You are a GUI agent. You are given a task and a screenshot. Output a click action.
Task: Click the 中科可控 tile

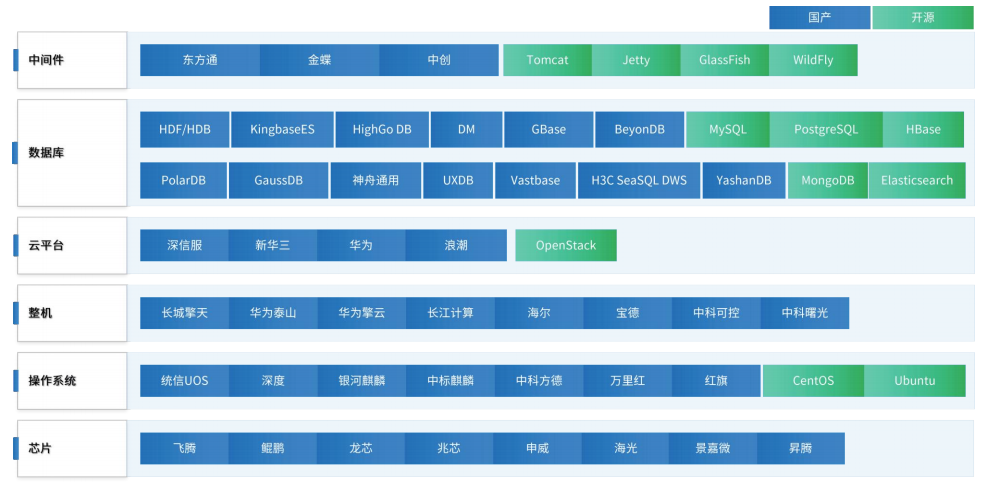716,312
